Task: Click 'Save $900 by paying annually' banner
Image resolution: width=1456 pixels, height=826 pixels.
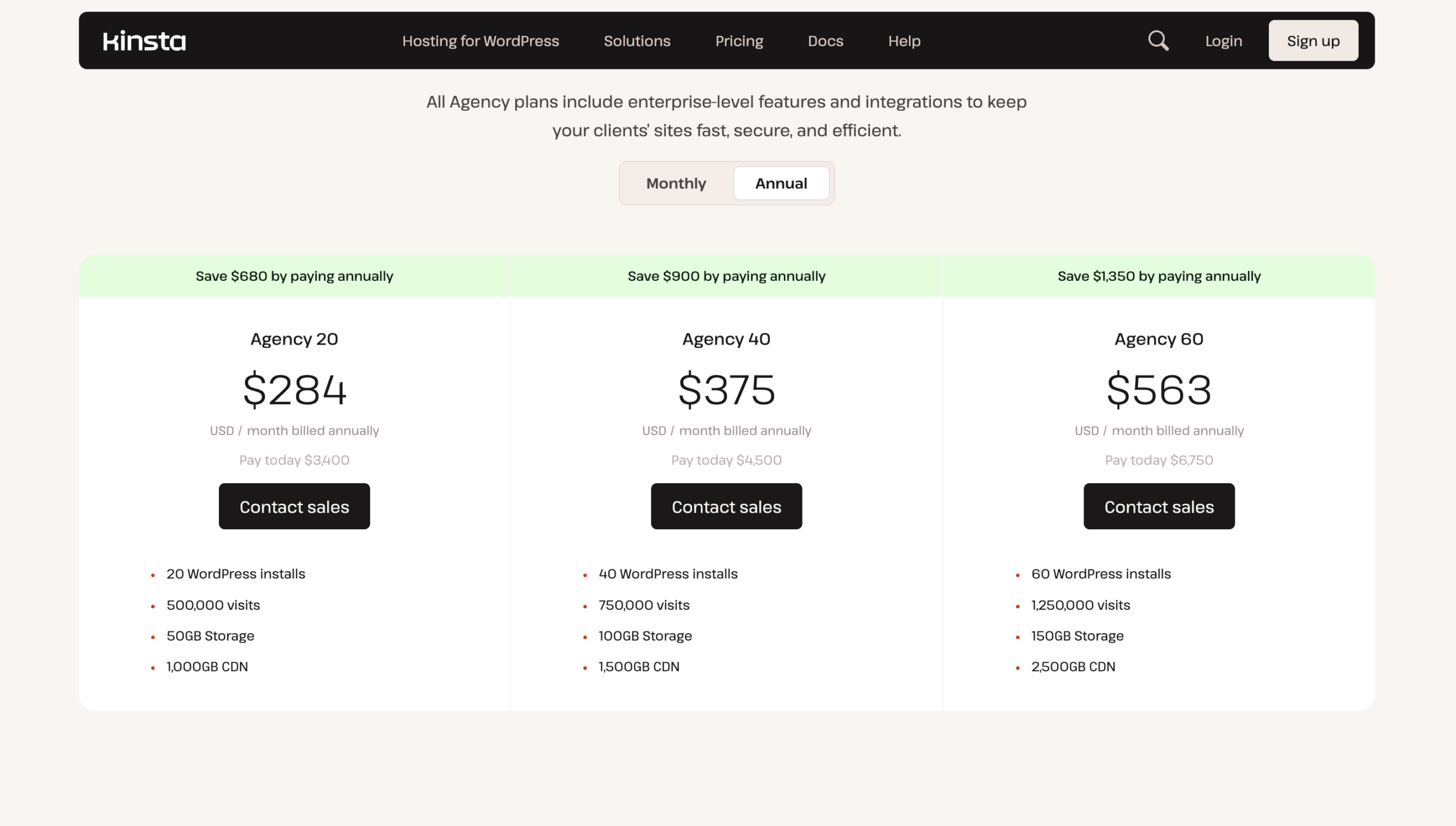Action: pyautogui.click(x=727, y=276)
